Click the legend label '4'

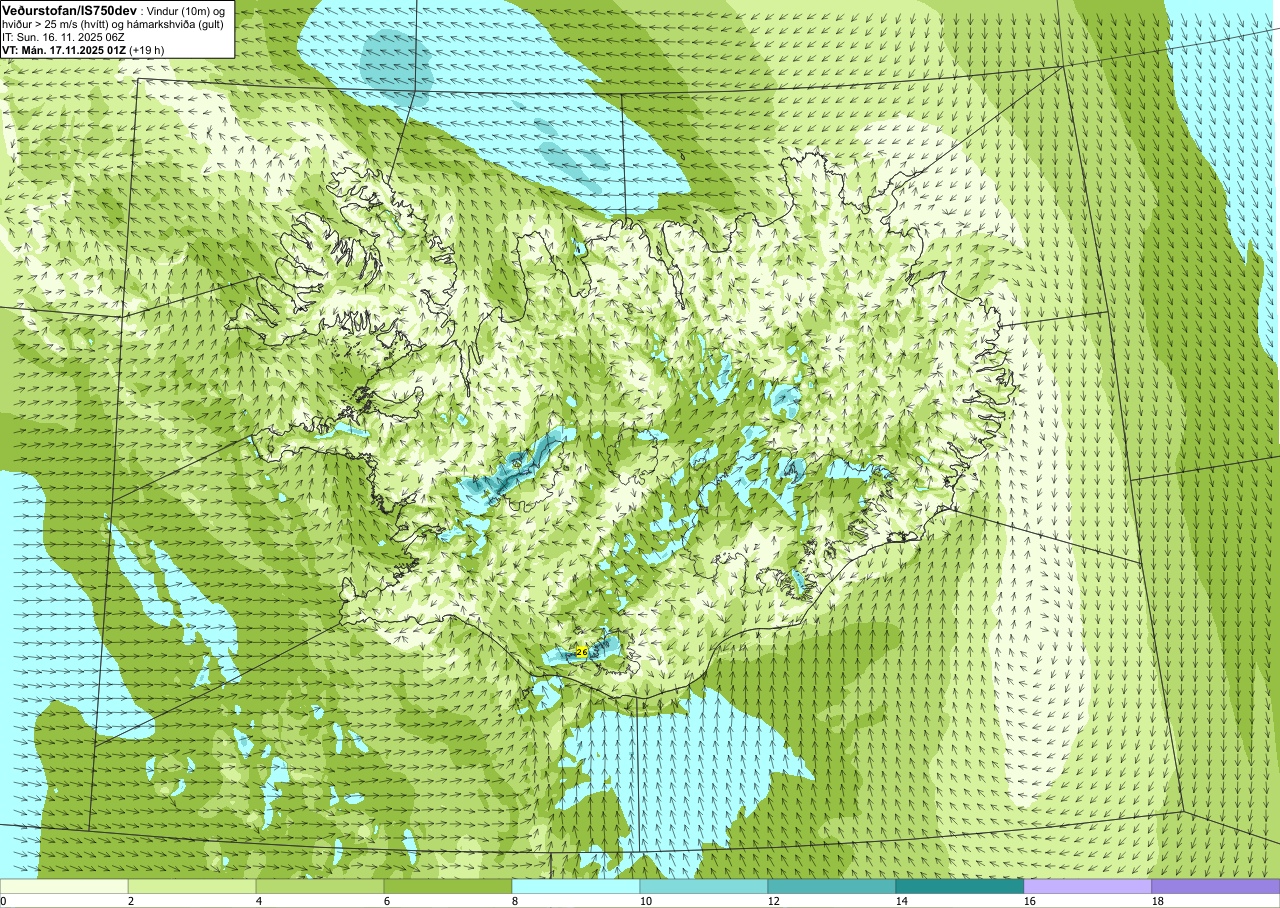coord(259,901)
